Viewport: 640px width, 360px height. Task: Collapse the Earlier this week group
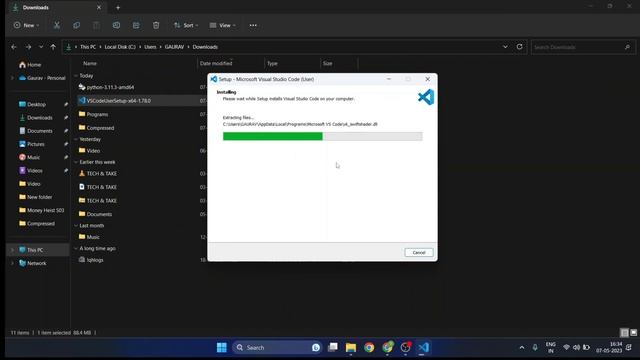[x=76, y=162]
